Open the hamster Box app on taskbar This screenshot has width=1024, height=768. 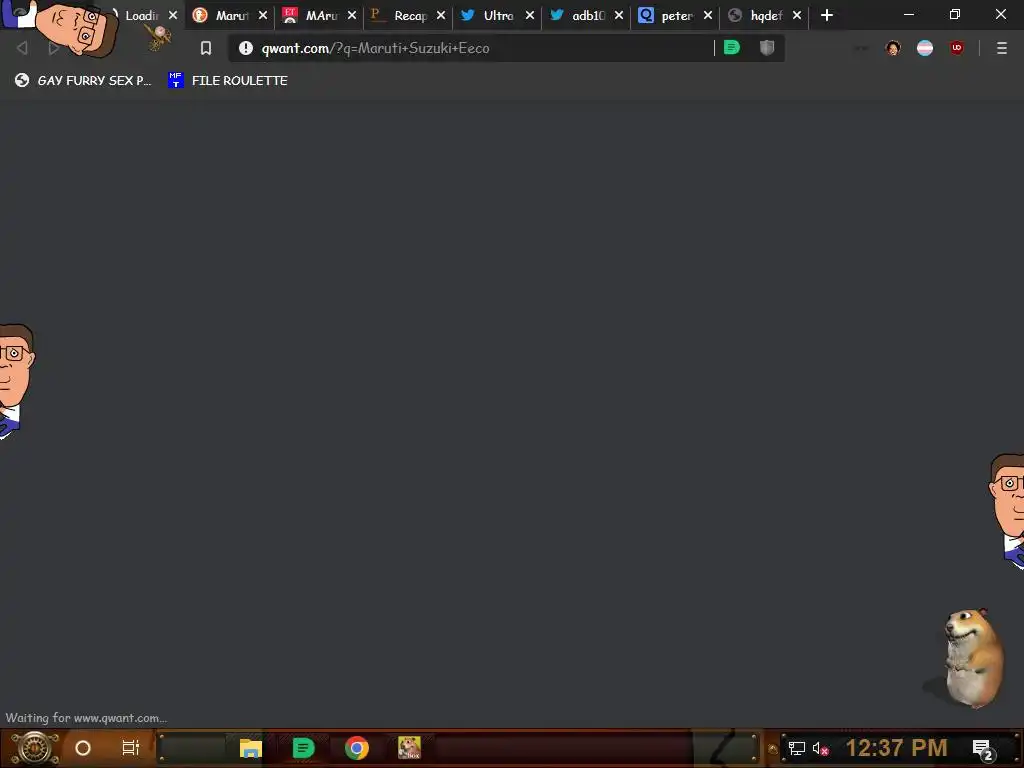409,748
